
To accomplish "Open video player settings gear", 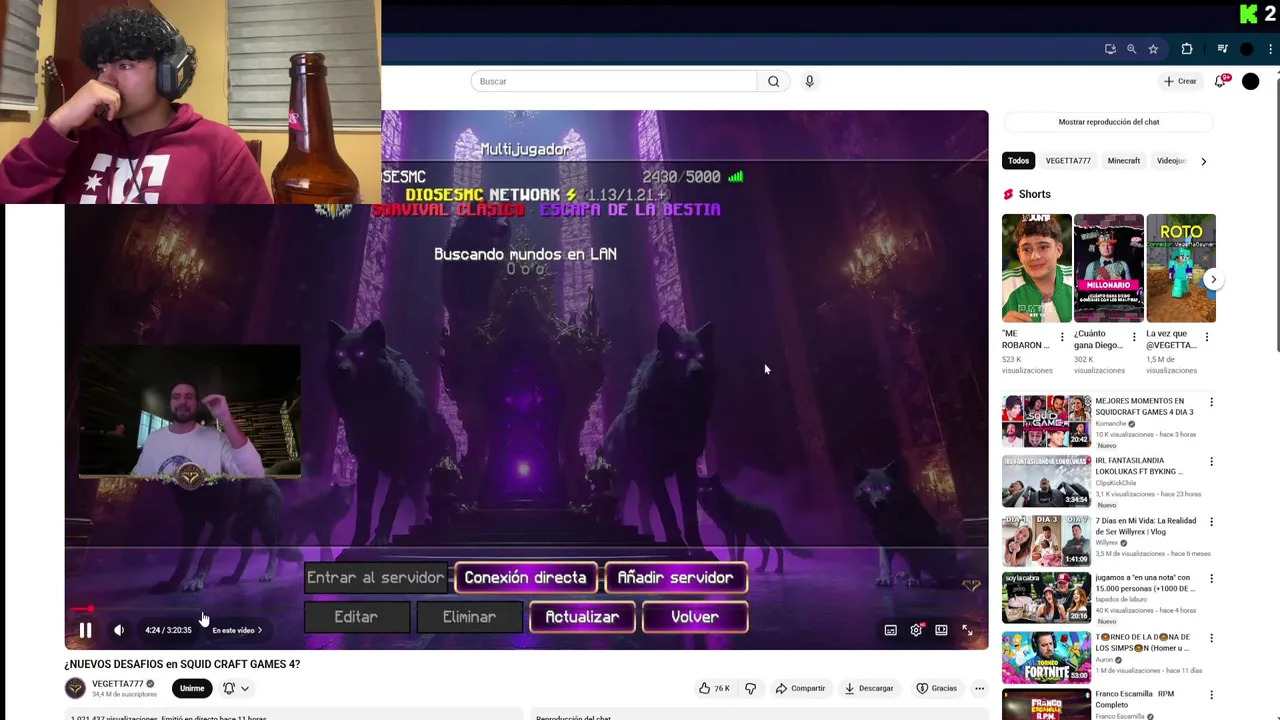I will (916, 630).
